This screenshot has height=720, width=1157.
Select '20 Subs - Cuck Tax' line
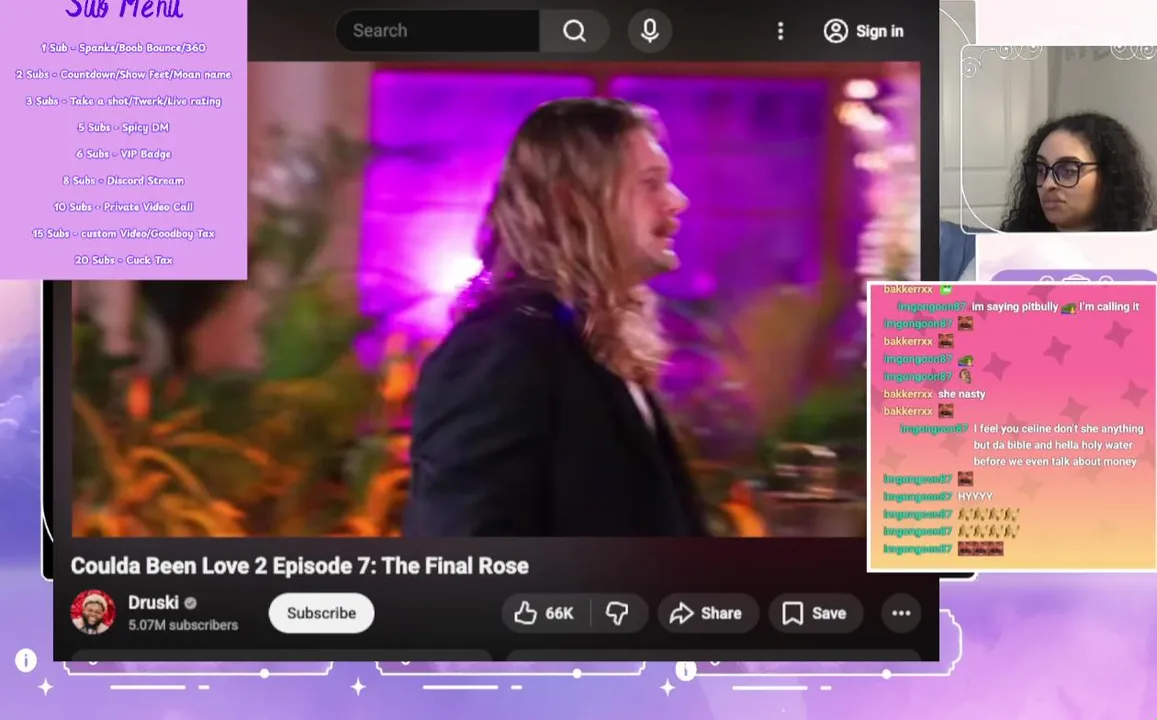[123, 260]
